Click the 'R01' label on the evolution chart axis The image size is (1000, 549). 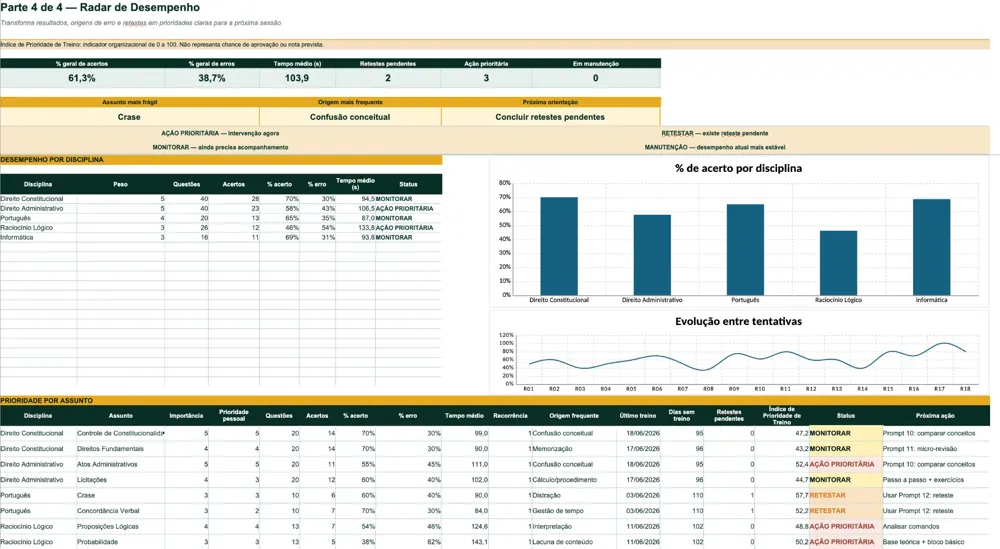[x=529, y=389]
